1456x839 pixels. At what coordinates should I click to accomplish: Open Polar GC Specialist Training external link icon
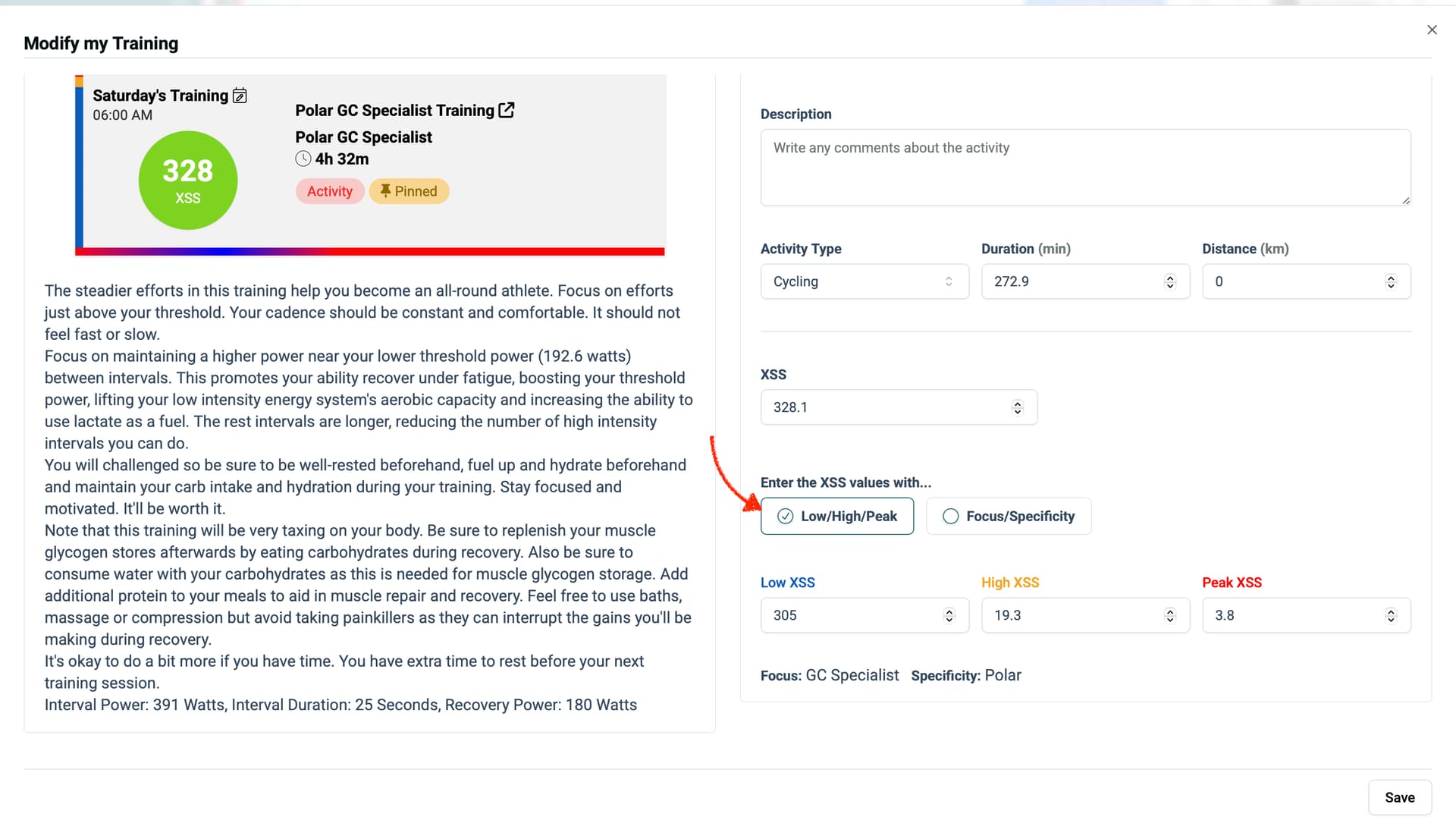coord(507,110)
